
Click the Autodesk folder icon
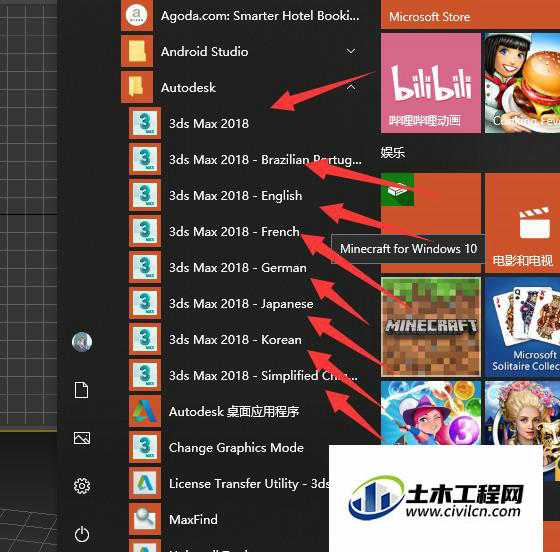[x=137, y=87]
